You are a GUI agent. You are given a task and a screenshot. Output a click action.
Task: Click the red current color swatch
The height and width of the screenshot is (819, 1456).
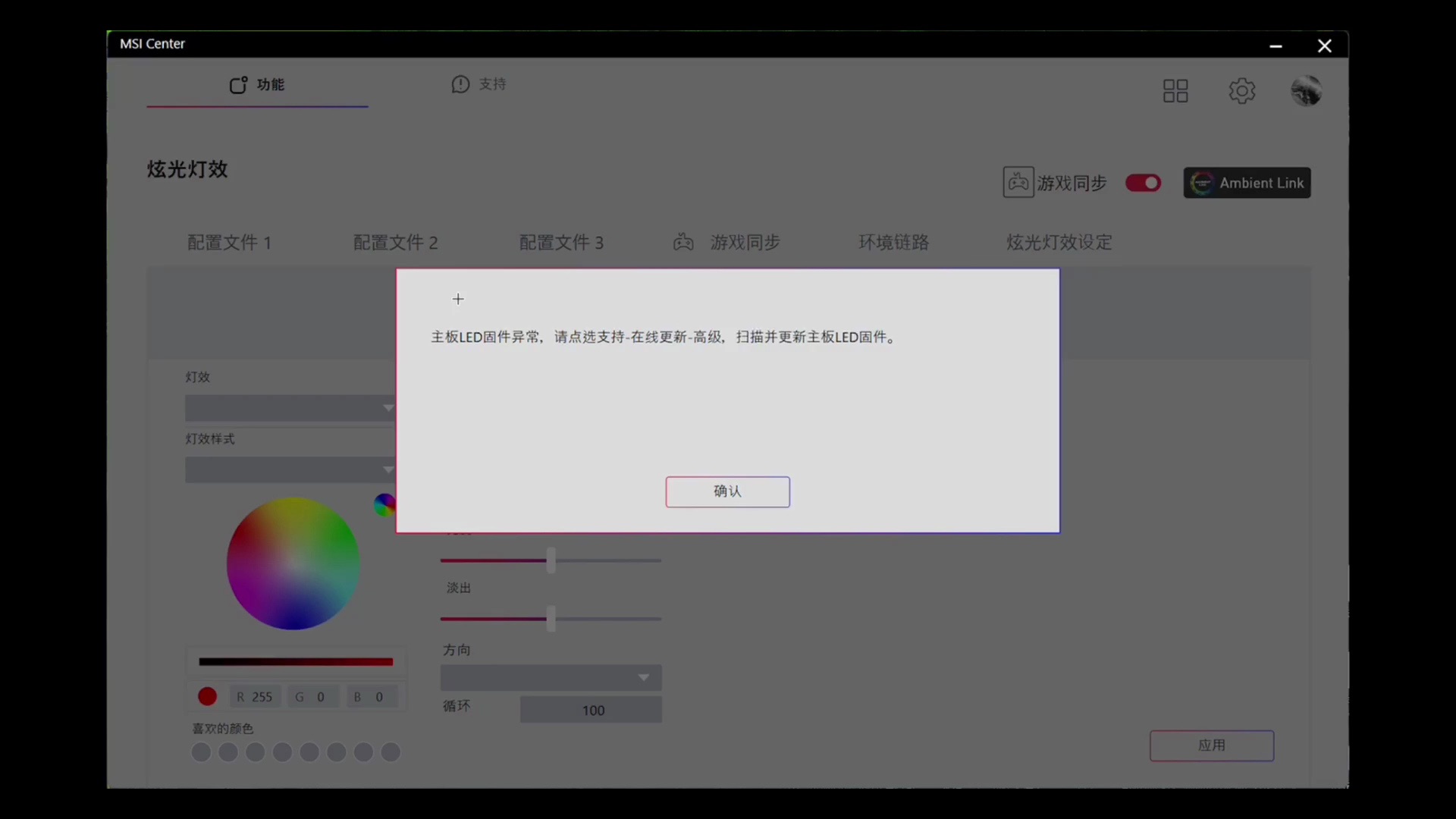pyautogui.click(x=207, y=696)
